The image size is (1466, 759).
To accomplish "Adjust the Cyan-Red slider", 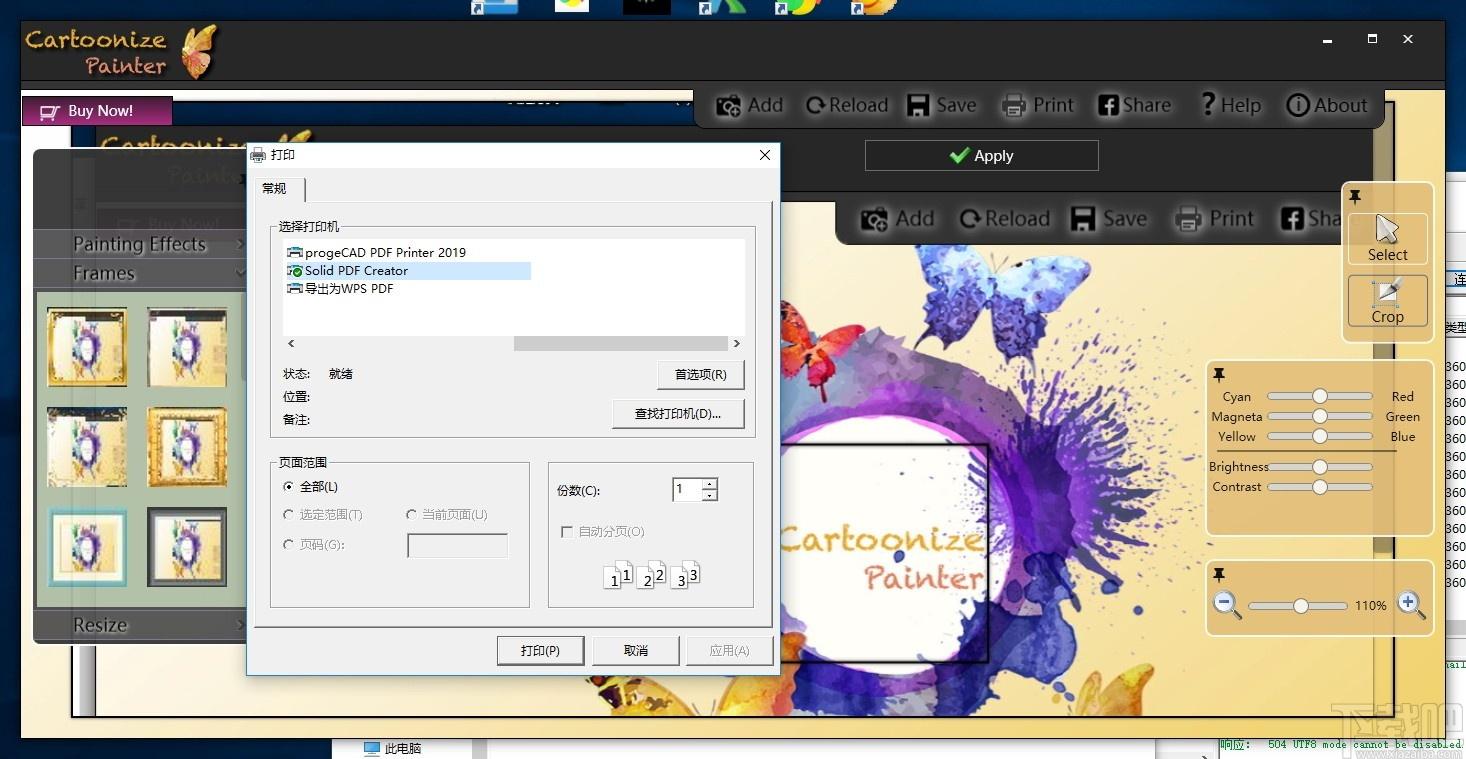I will click(1320, 397).
